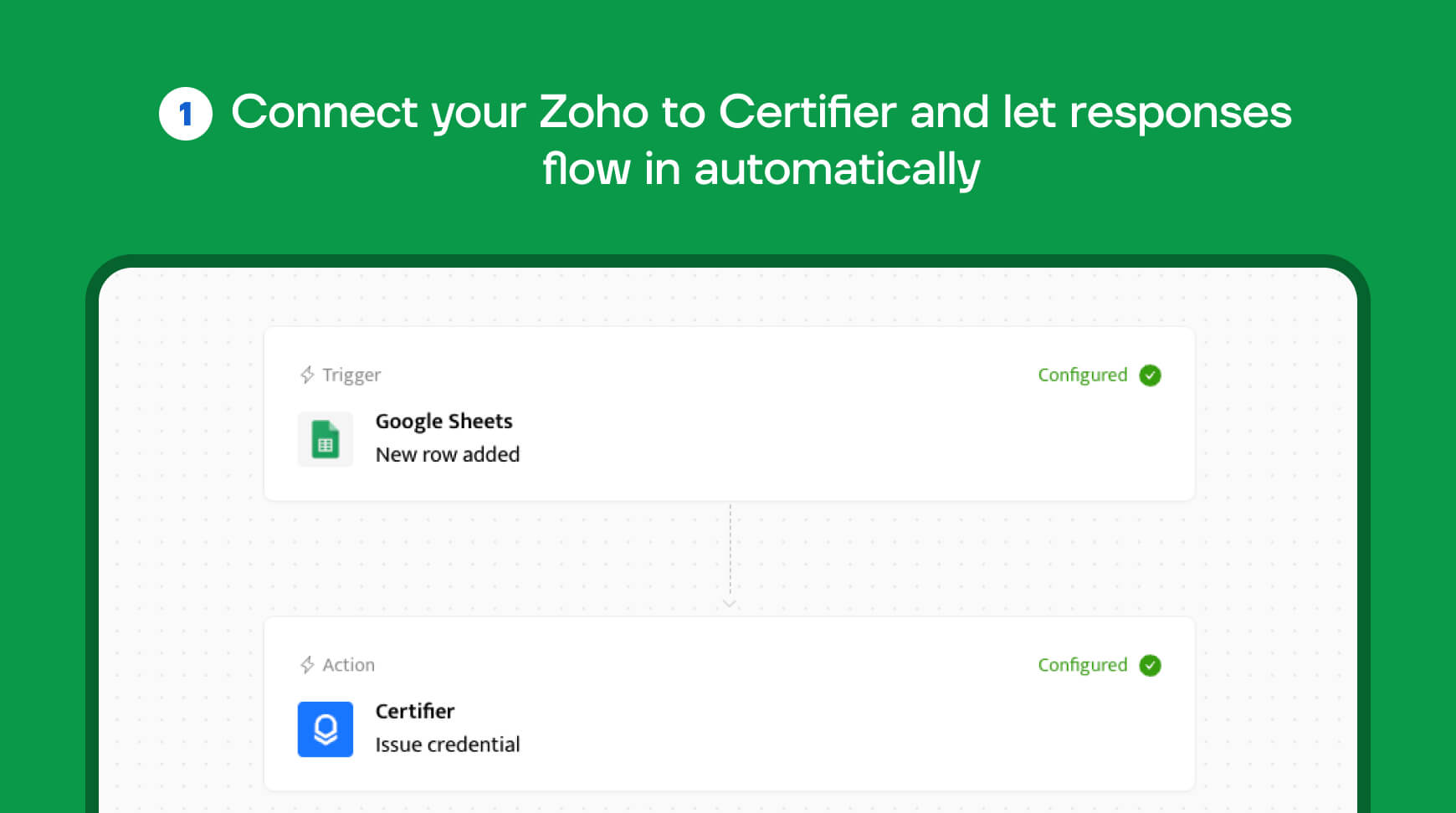Click the blue Certifier app icon
The width and height of the screenshot is (1456, 813).
tap(326, 729)
